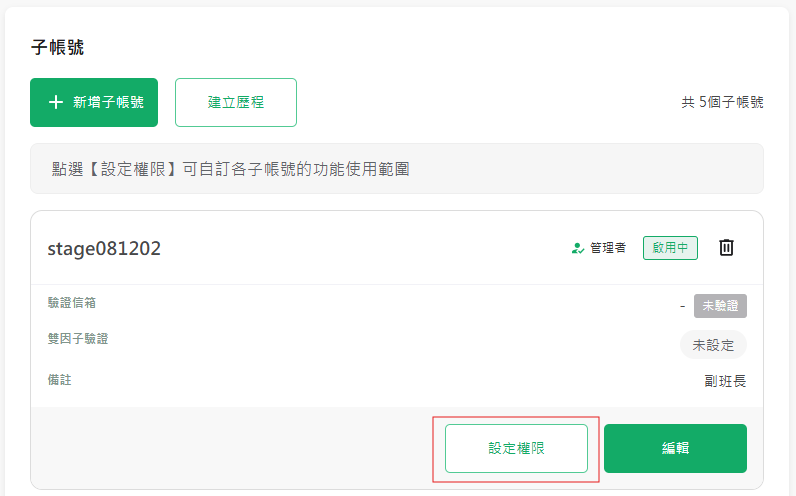Click the 點選【設定權限】 hint banner
This screenshot has width=796, height=496.
(397, 169)
